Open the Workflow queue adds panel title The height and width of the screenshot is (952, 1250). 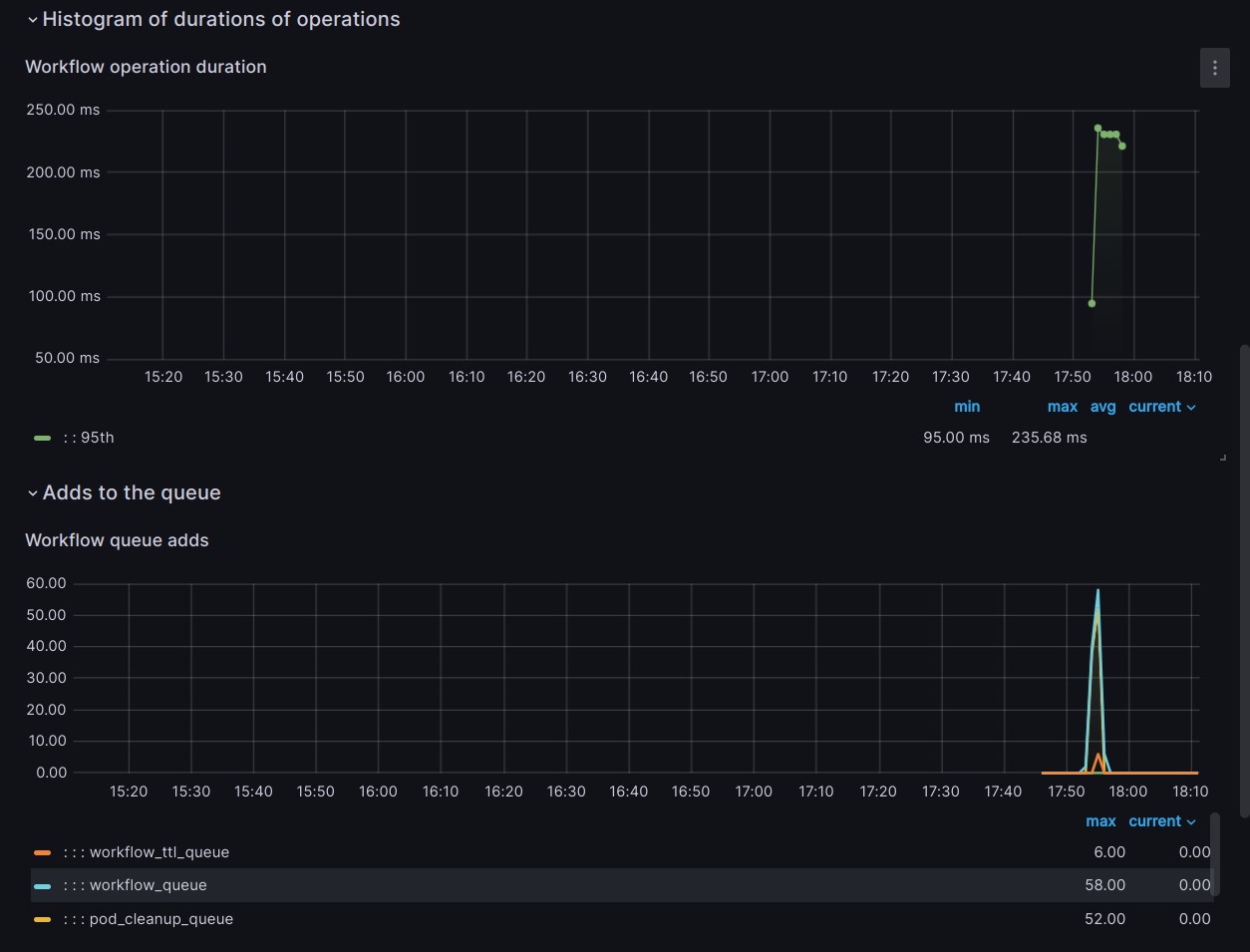(117, 540)
